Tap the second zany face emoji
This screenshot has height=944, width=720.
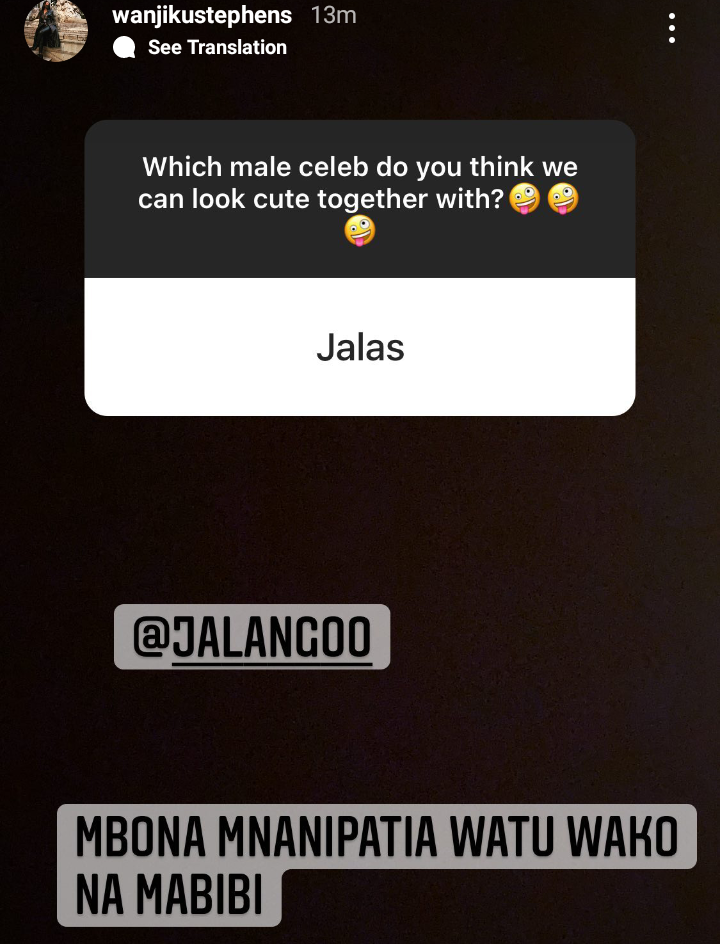tap(563, 199)
